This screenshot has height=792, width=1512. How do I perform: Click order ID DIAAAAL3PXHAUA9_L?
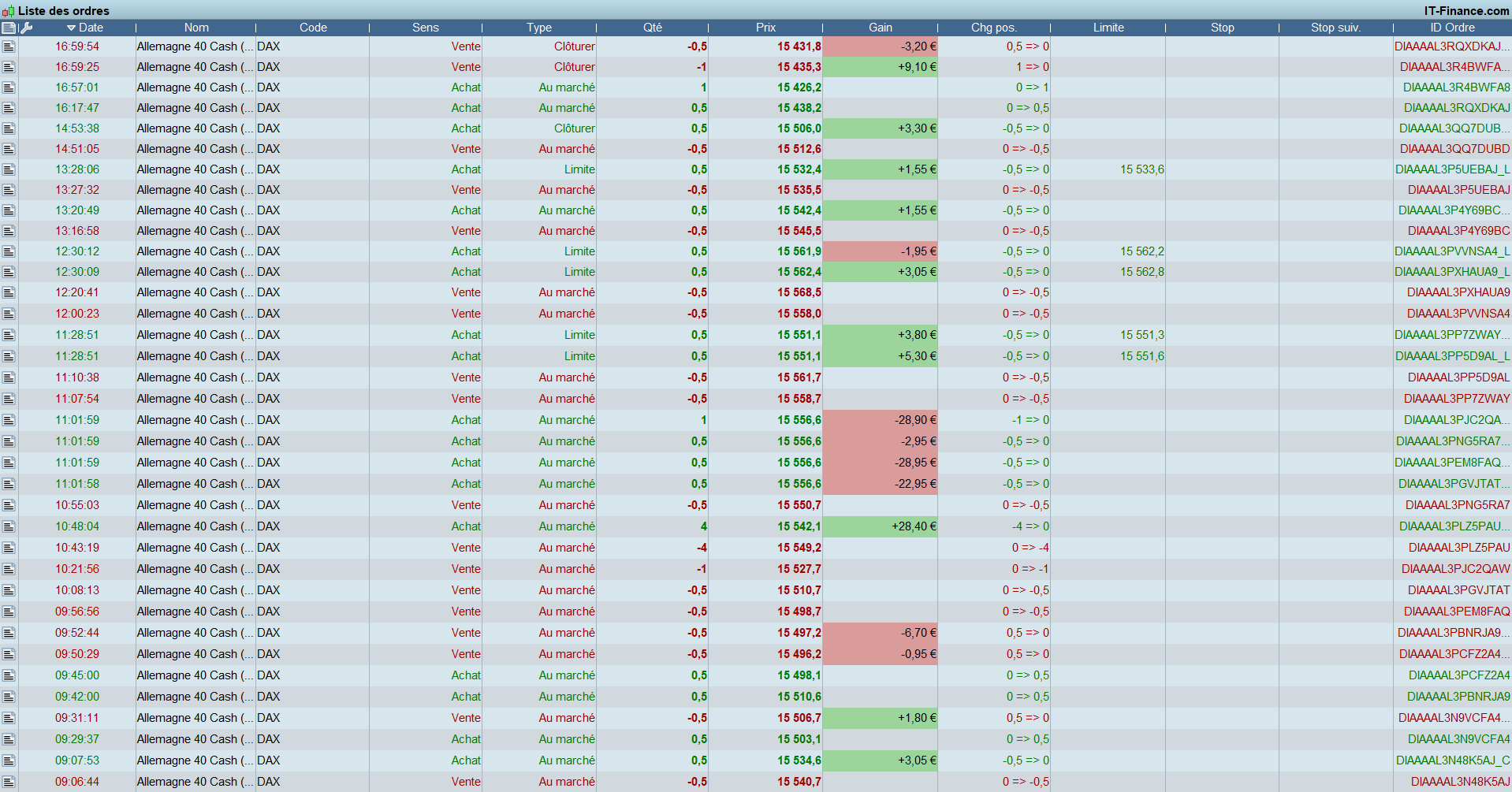(1452, 272)
